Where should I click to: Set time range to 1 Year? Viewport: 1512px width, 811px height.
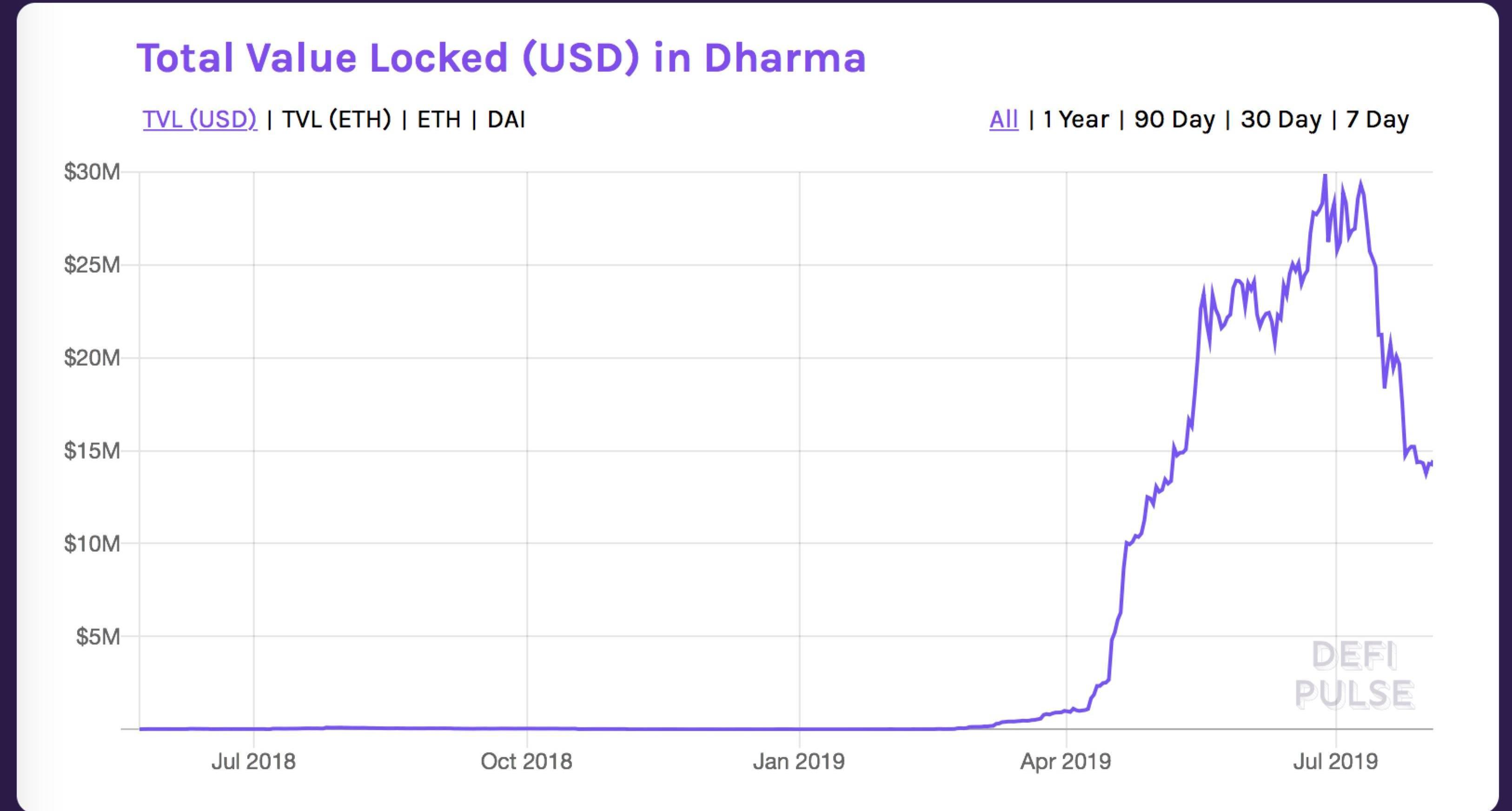pyautogui.click(x=1076, y=119)
